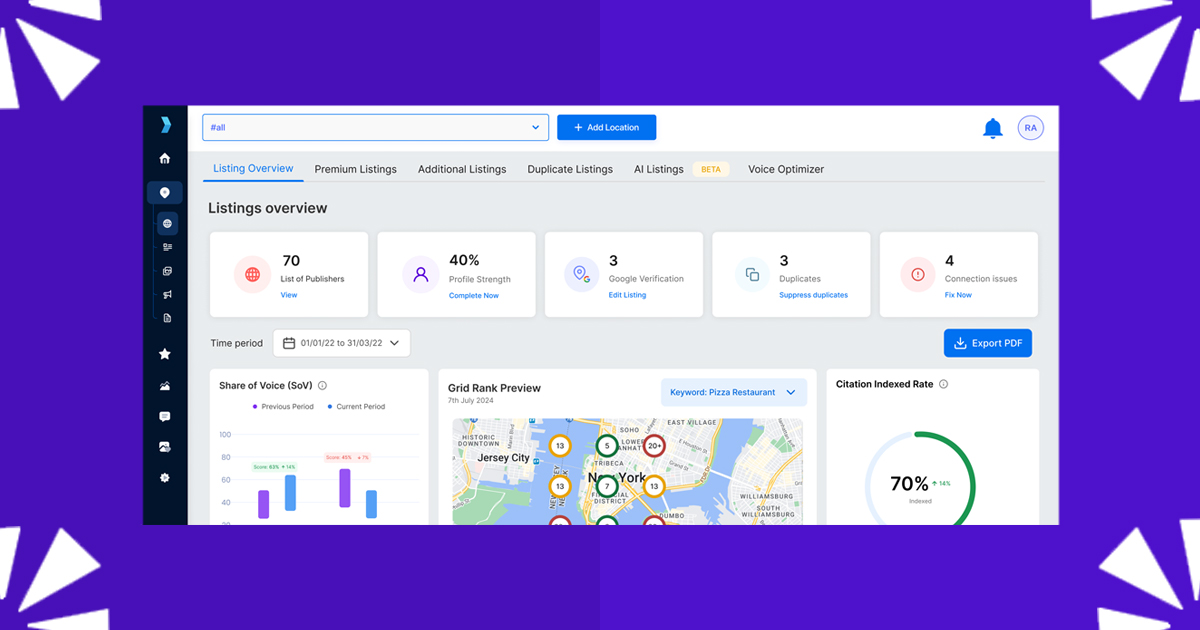The width and height of the screenshot is (1200, 630).
Task: Open the chat message sidebar icon
Action: (x=165, y=416)
